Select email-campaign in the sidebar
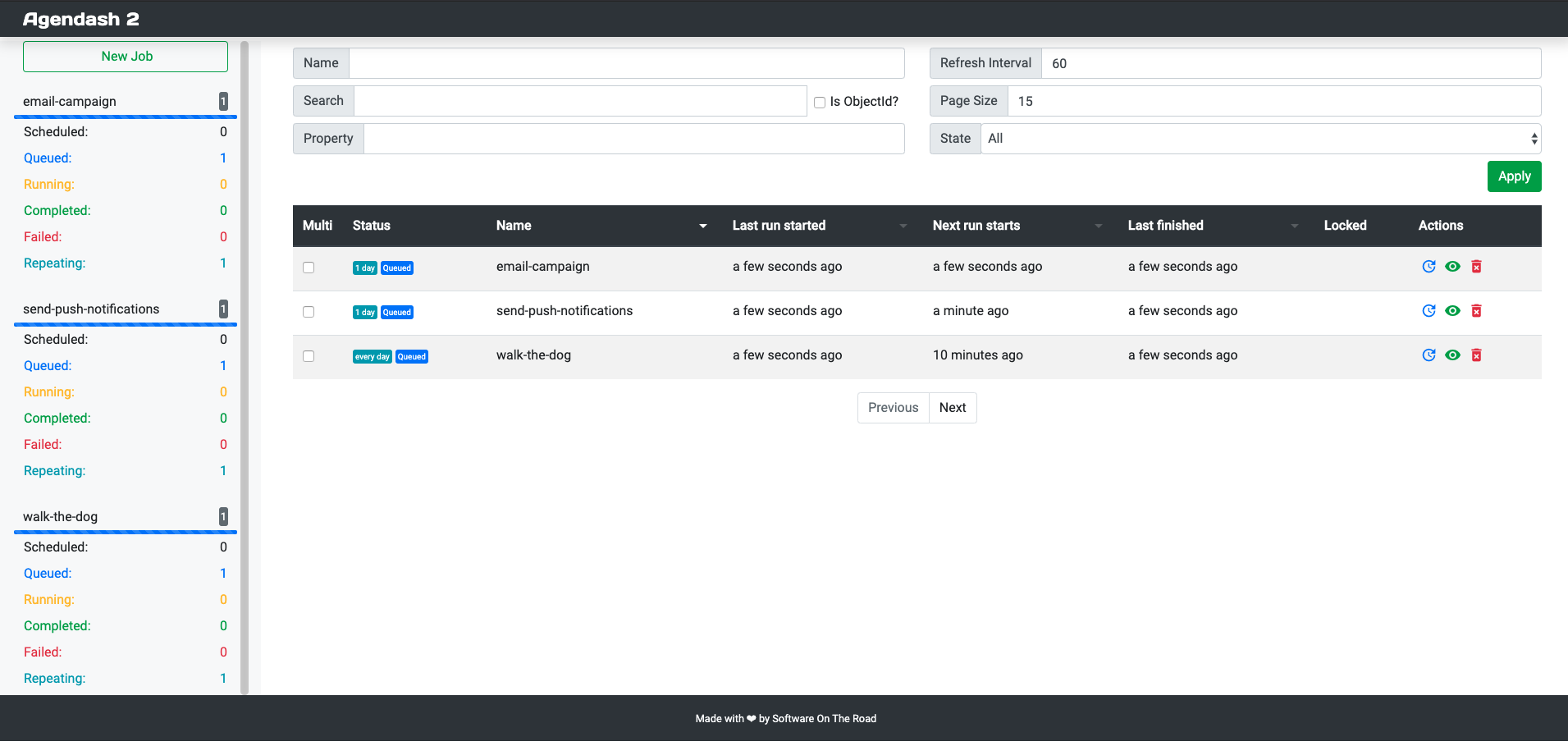 pyautogui.click(x=70, y=101)
